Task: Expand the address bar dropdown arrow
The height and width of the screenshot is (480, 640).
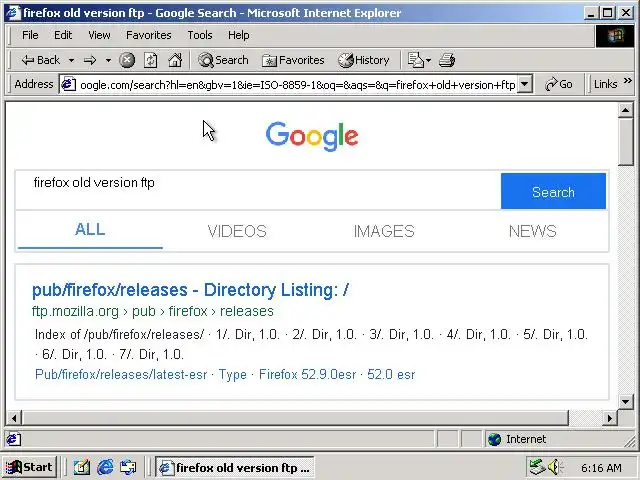Action: pyautogui.click(x=525, y=84)
